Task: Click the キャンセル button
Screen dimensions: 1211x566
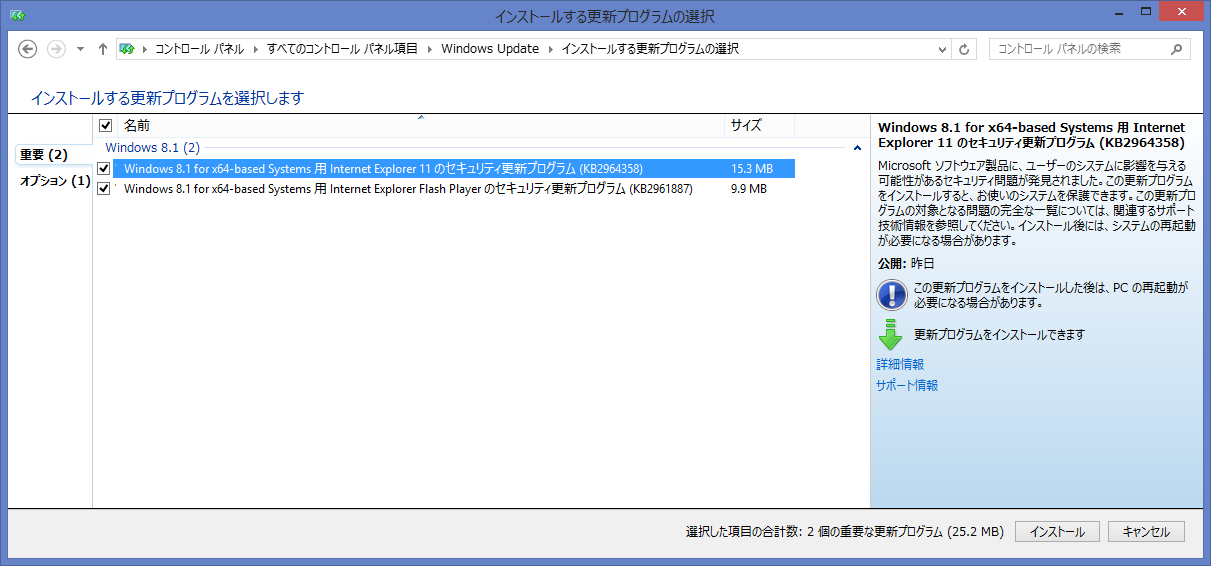Action: (x=1146, y=532)
